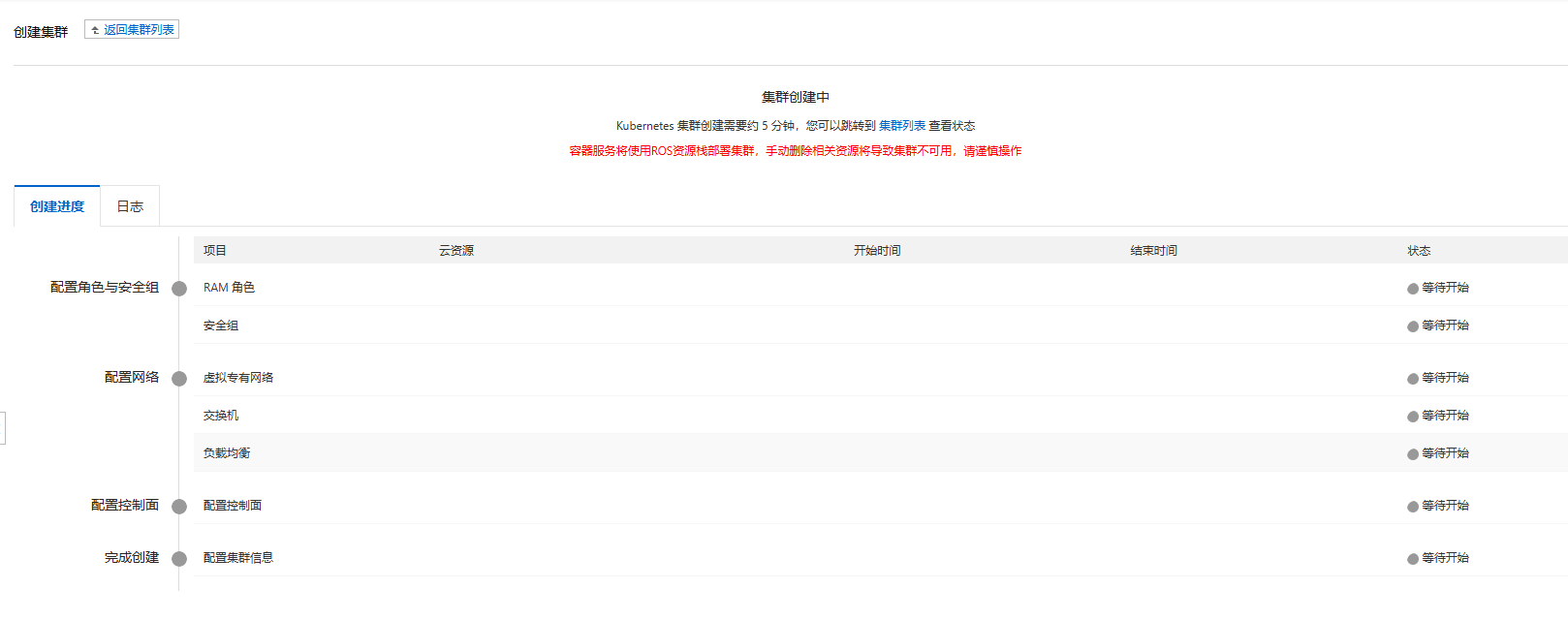Screen dimensions: 1568x620
Task: Select the 负载均衡 row item
Action: click(227, 453)
